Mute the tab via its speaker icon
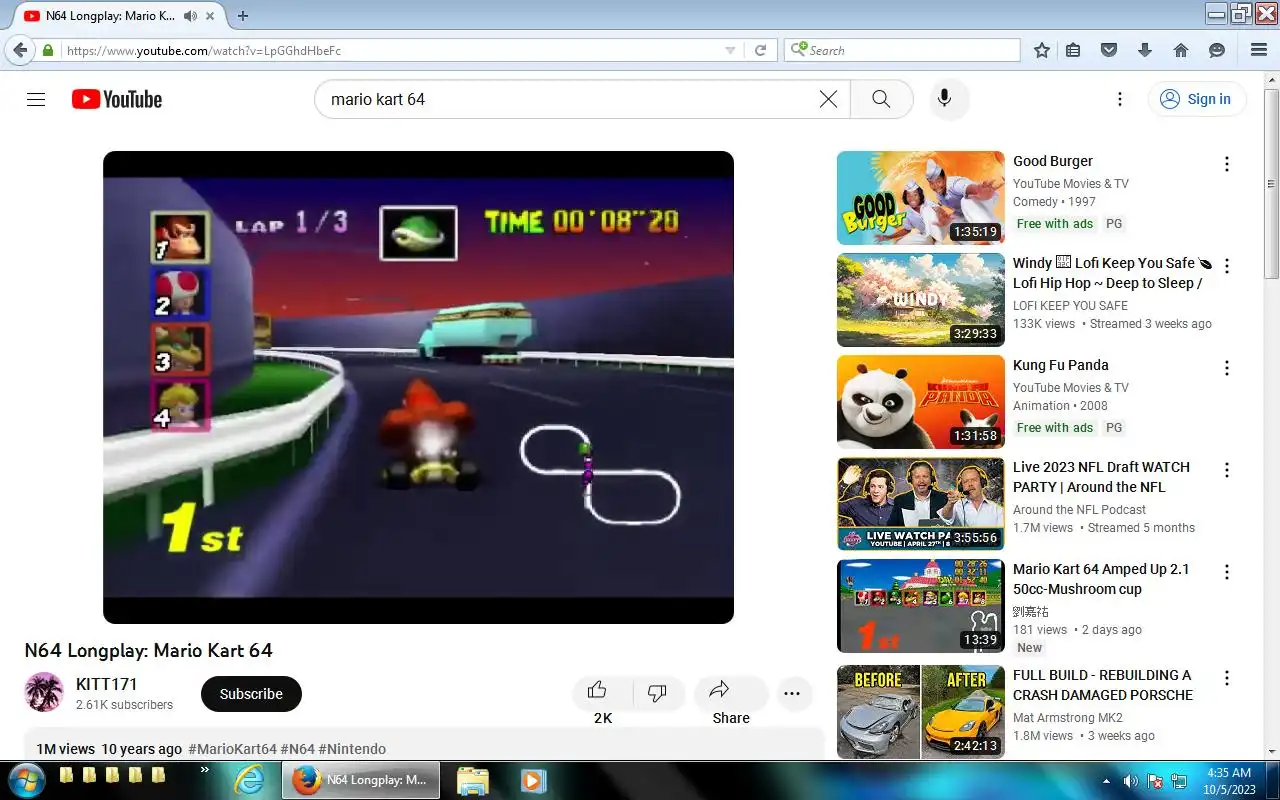This screenshot has width=1280, height=800. pos(190,16)
